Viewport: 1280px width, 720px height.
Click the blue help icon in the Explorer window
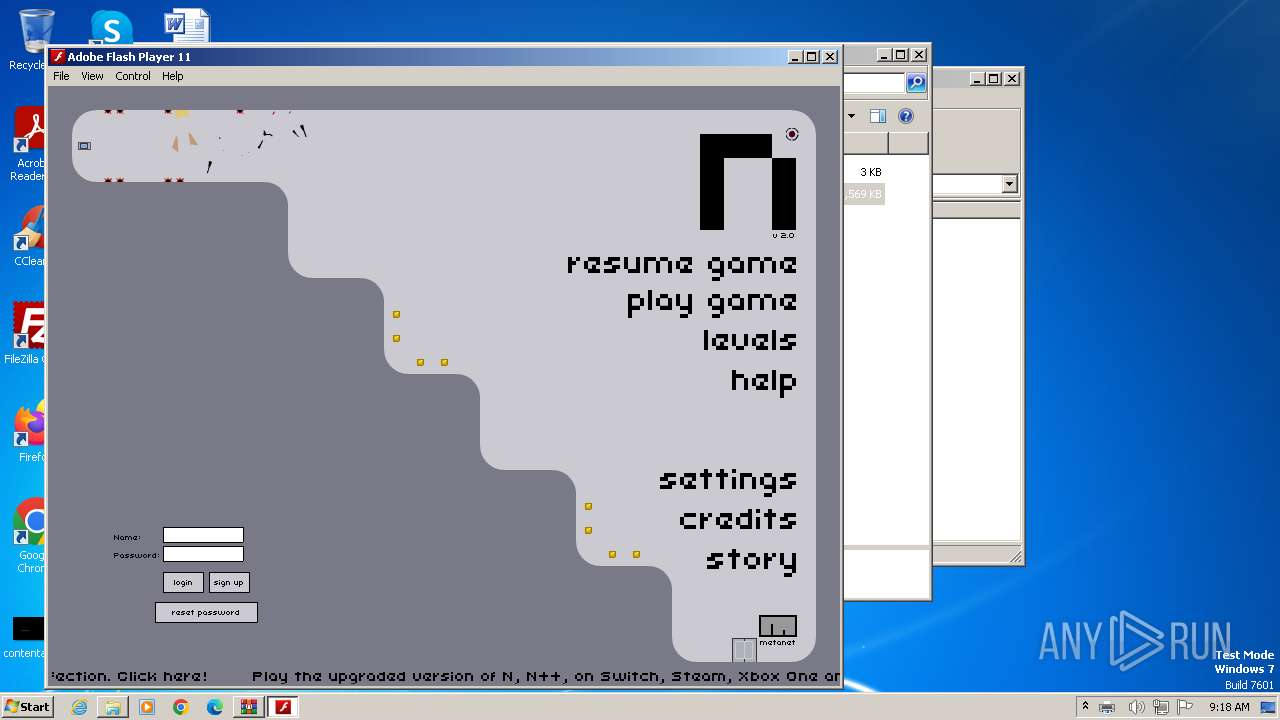(x=905, y=116)
